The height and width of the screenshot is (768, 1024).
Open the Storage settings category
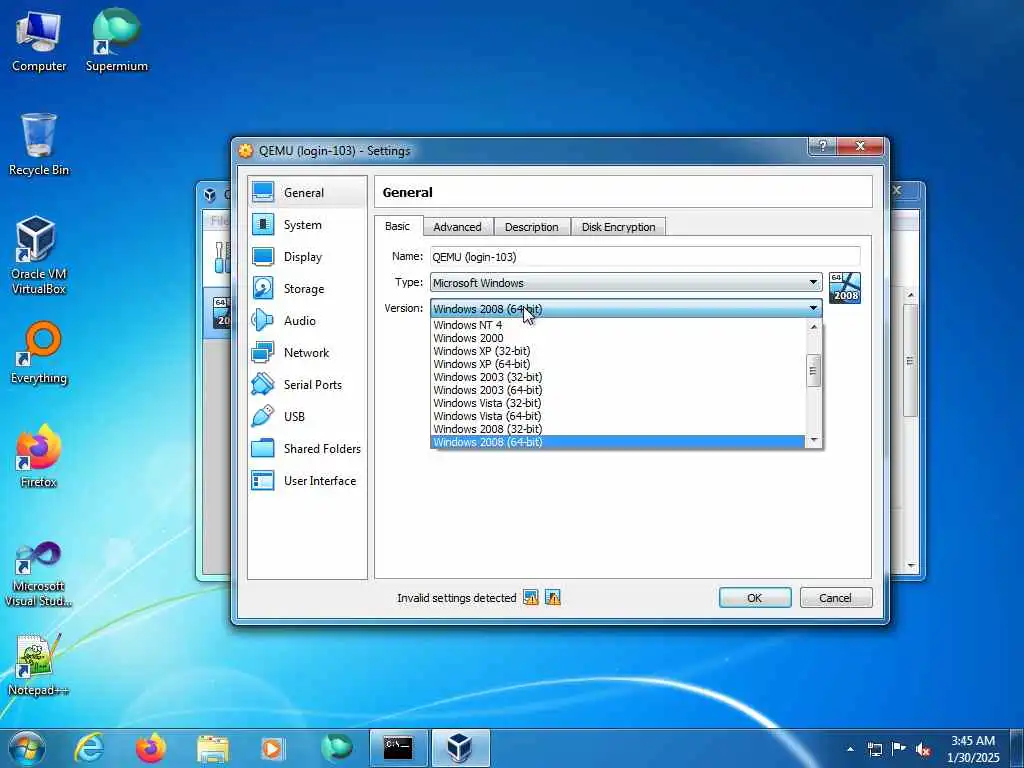click(x=307, y=289)
